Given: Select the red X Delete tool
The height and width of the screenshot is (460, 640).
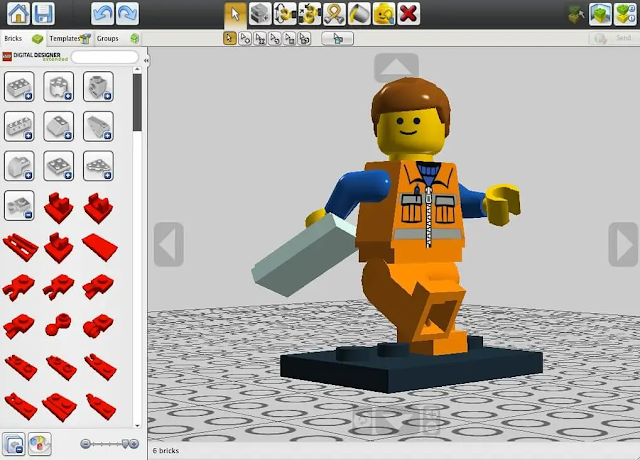Looking at the screenshot, I should click(409, 14).
